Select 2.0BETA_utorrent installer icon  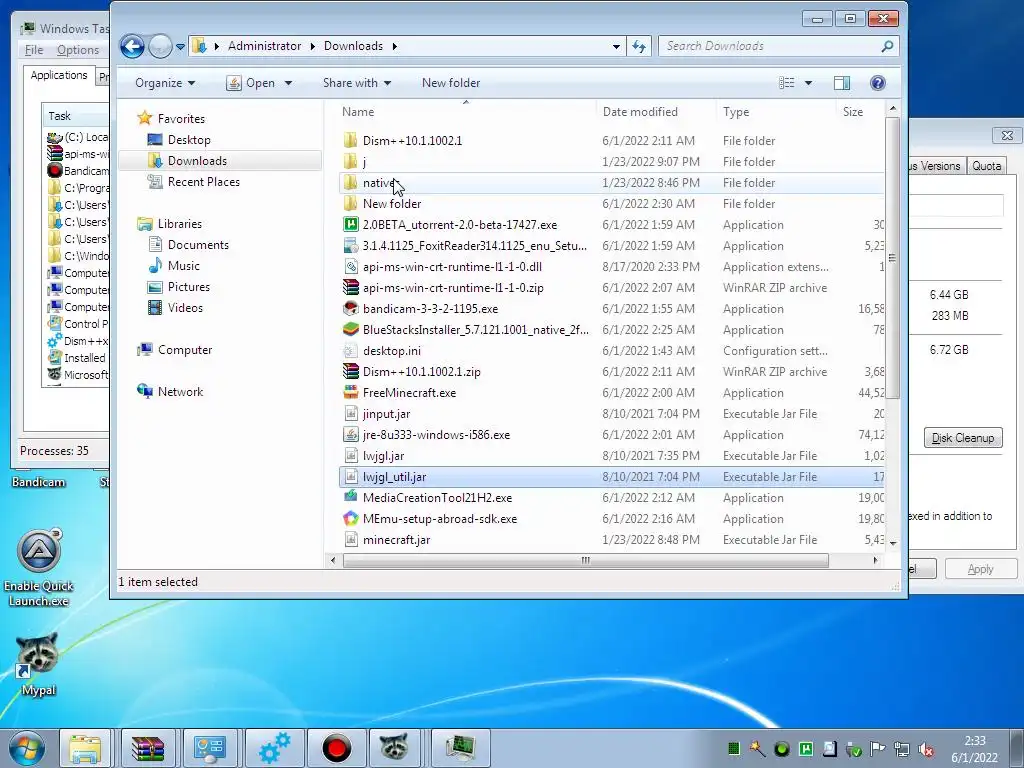coord(351,225)
